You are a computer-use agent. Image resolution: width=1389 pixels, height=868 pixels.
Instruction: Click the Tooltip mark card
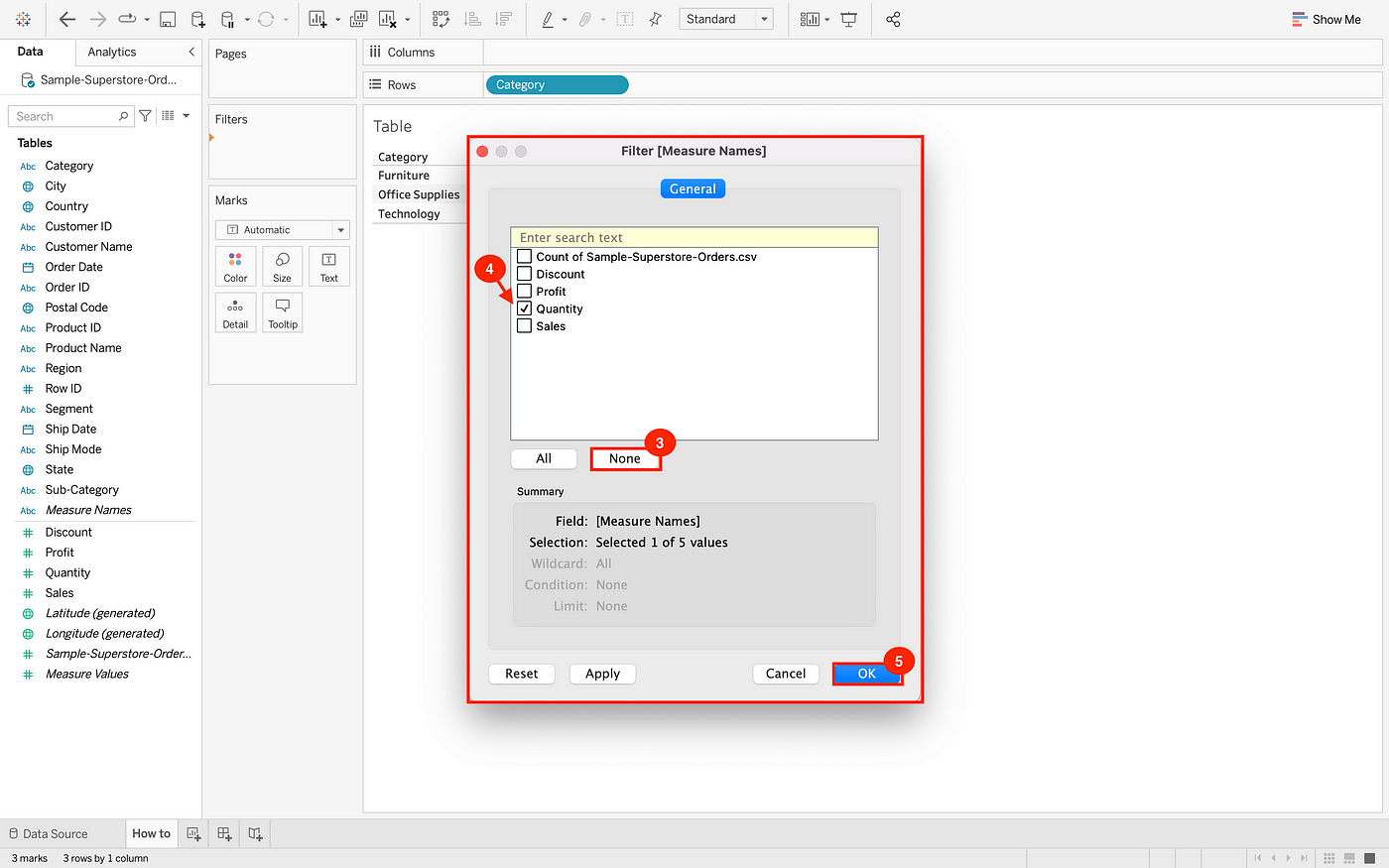click(283, 312)
